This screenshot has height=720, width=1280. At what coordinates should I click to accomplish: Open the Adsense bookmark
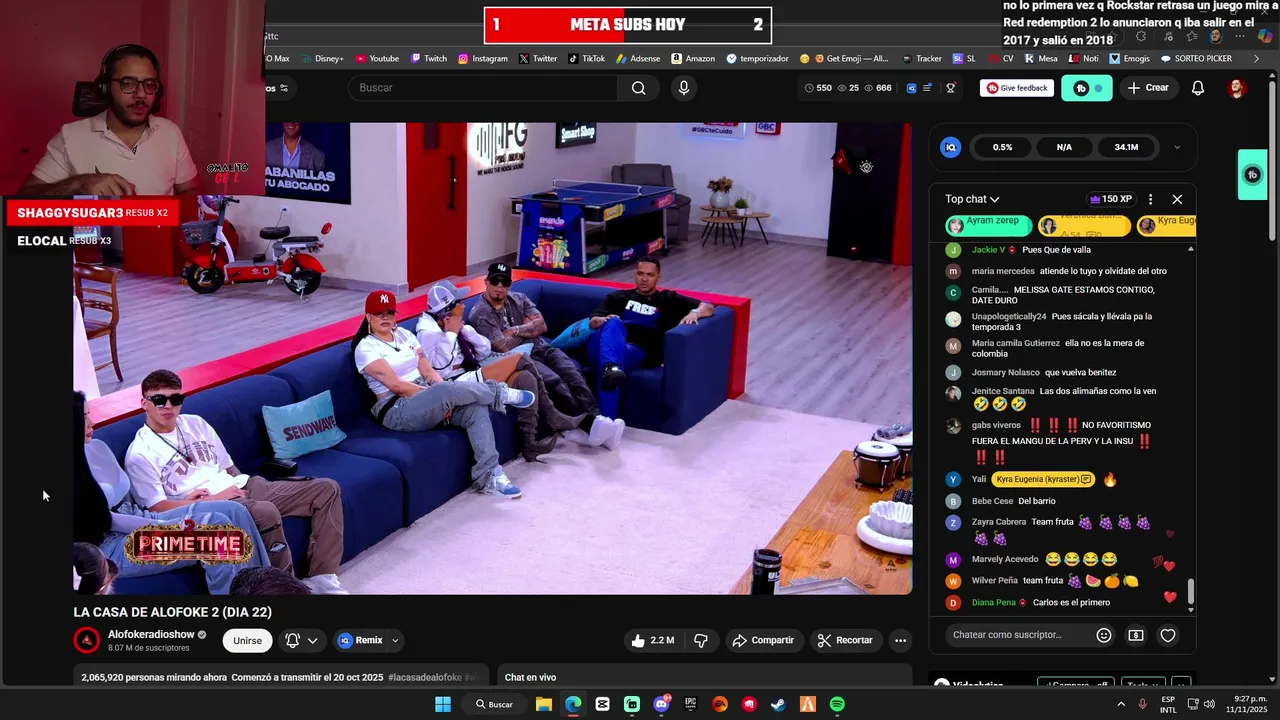637,59
